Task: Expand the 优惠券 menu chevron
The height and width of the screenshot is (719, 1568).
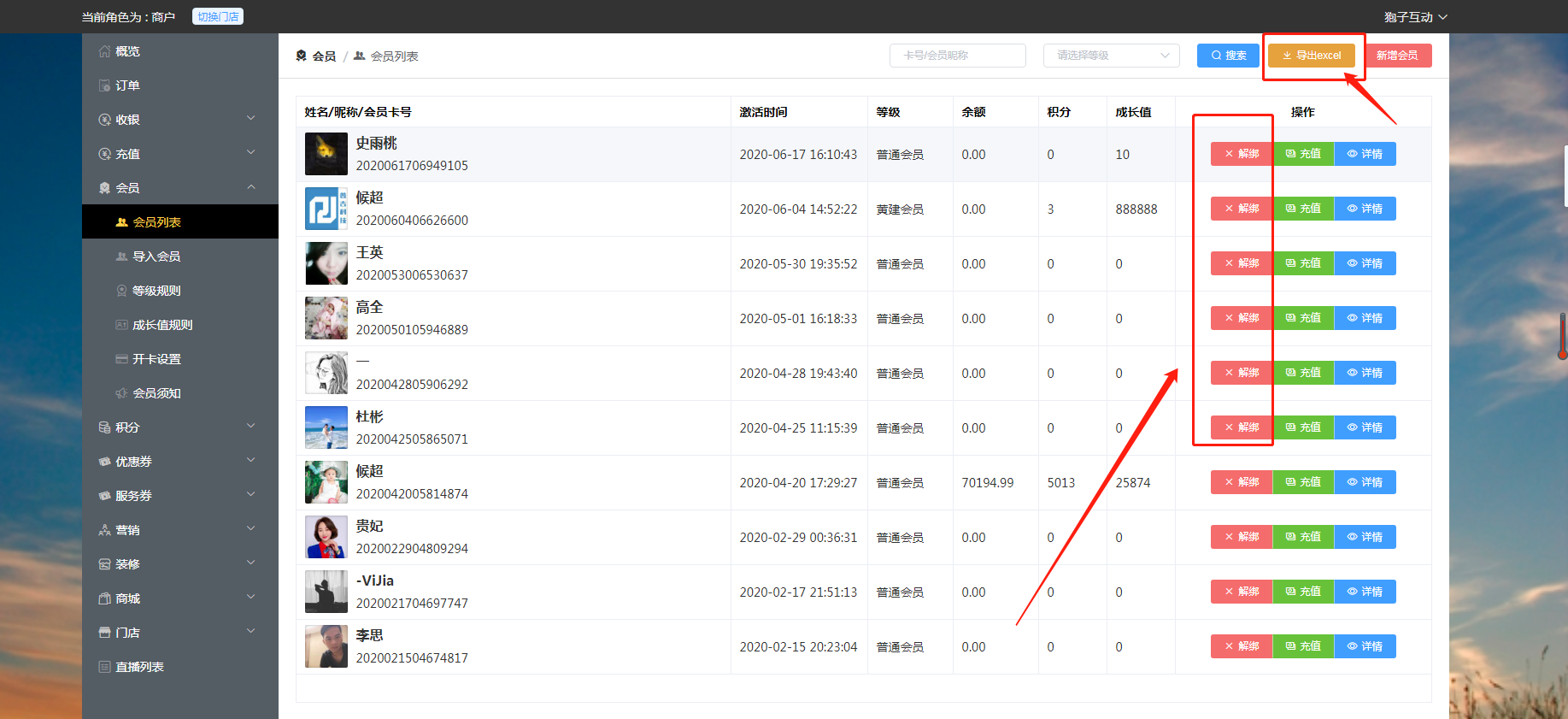Action: pyautogui.click(x=251, y=460)
